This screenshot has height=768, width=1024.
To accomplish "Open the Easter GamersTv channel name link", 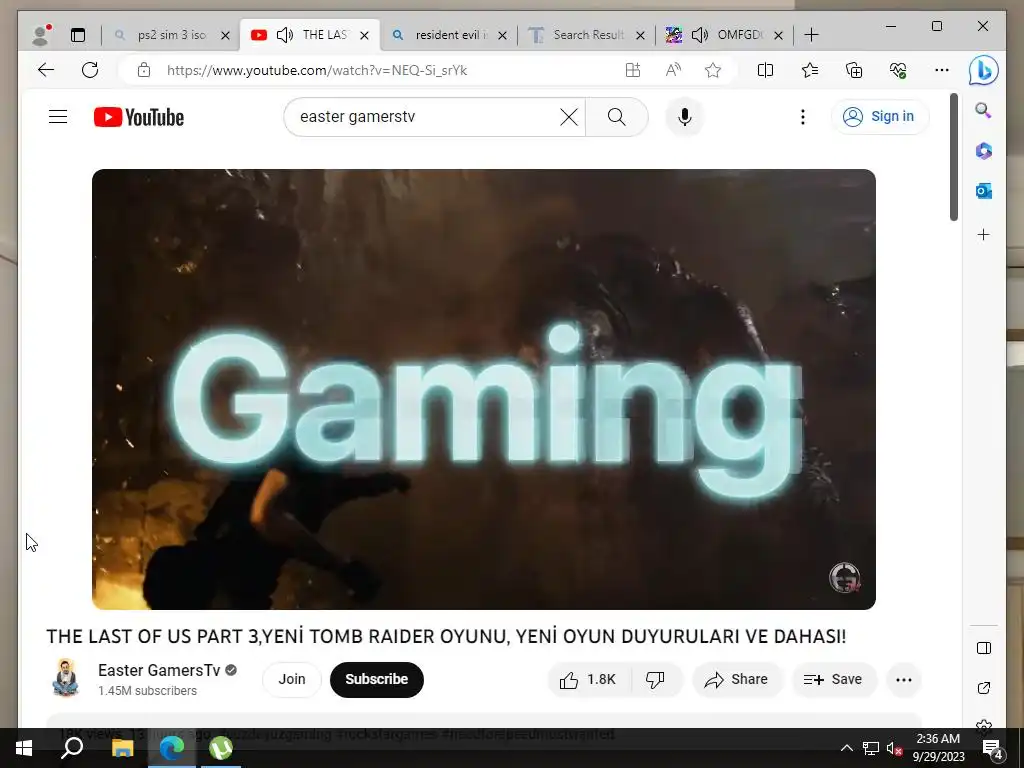I will (159, 670).
